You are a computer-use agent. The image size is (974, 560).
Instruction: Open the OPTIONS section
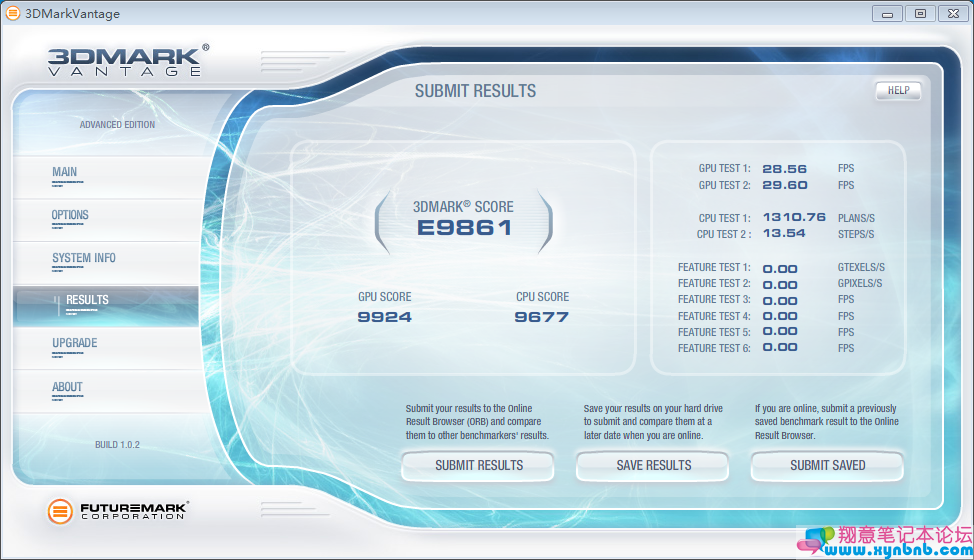coord(106,220)
